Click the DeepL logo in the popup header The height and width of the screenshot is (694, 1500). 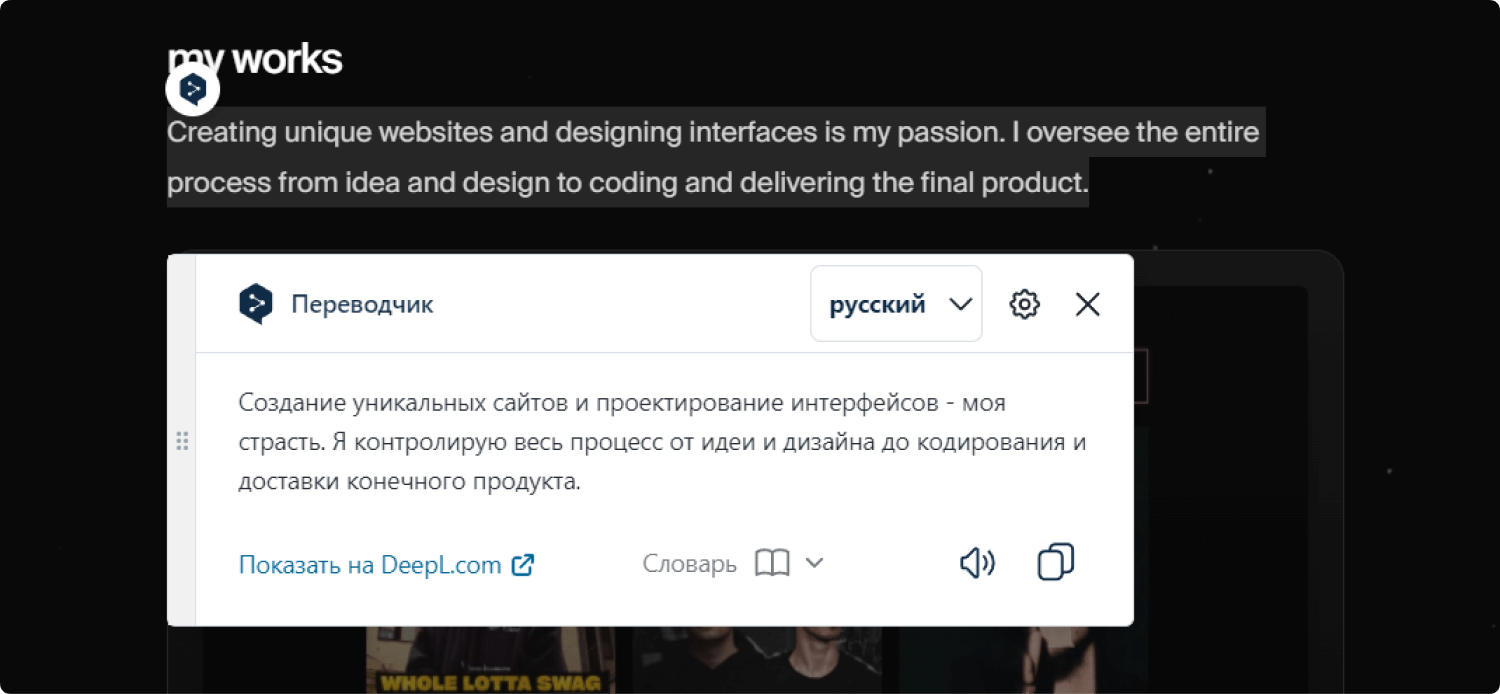pyautogui.click(x=256, y=303)
